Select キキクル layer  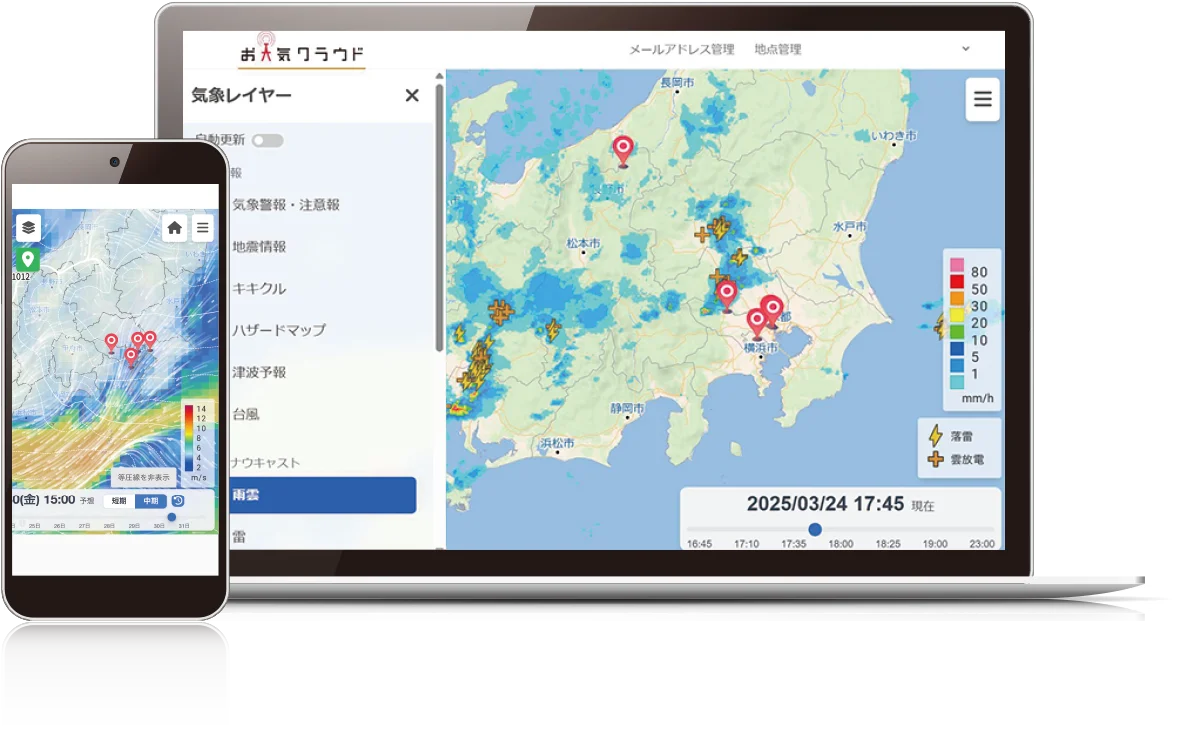click(259, 288)
